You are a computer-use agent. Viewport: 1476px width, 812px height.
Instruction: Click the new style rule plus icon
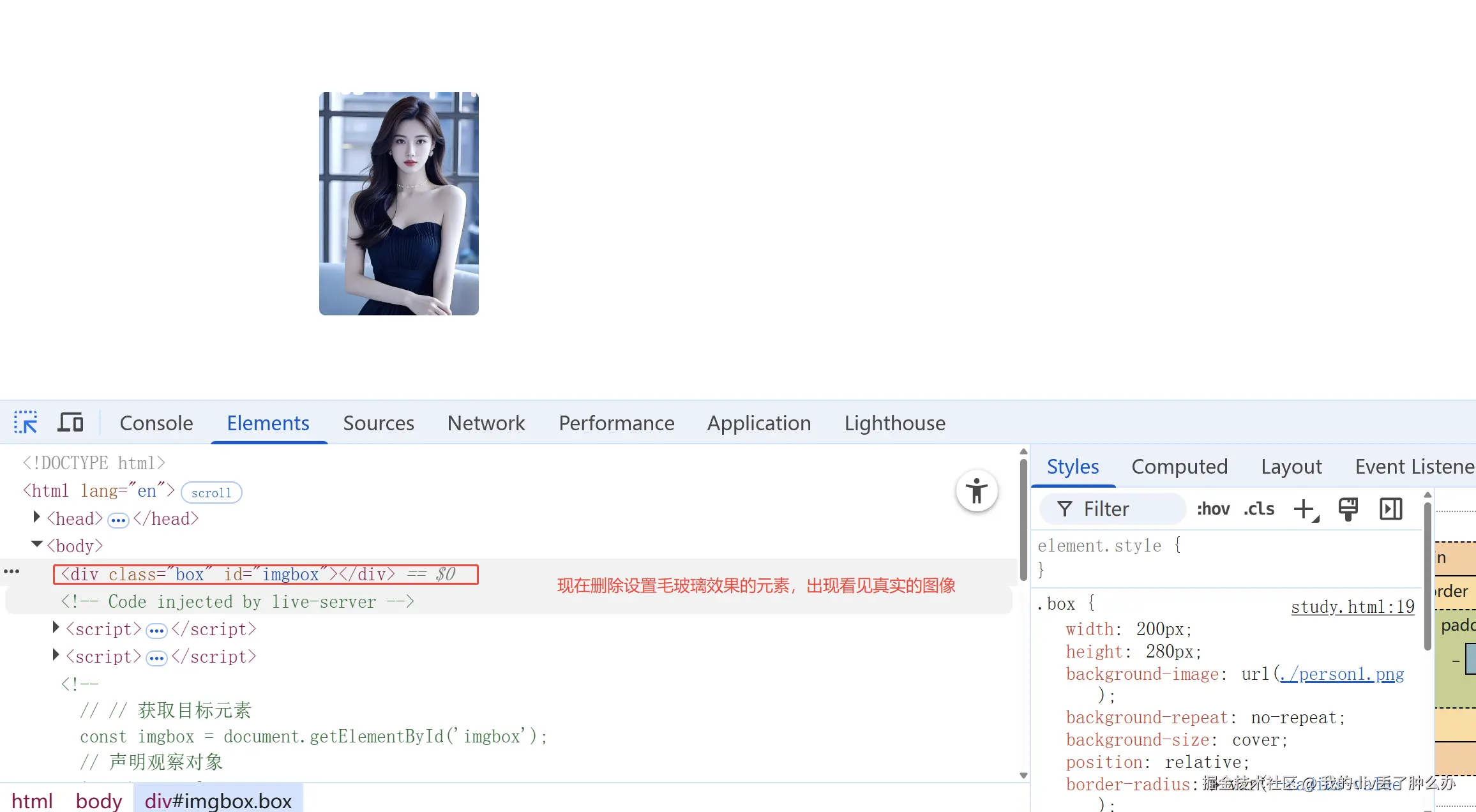point(1304,509)
